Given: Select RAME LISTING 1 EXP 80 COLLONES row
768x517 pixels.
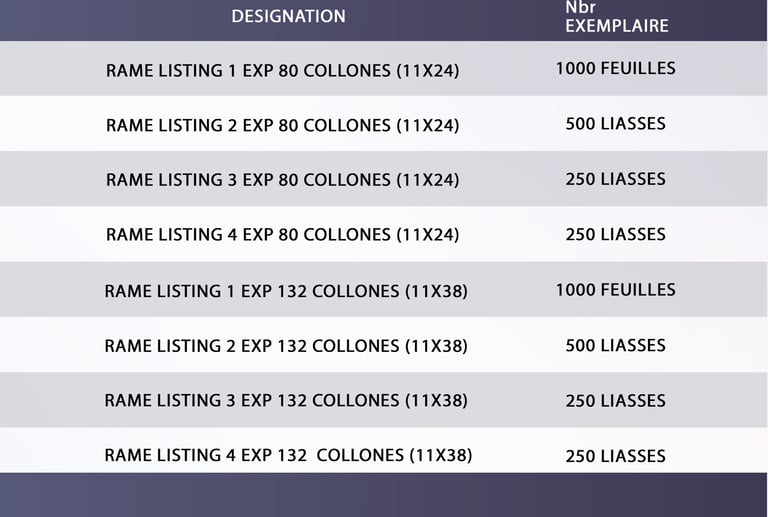Looking at the screenshot, I should pyautogui.click(x=282, y=71).
